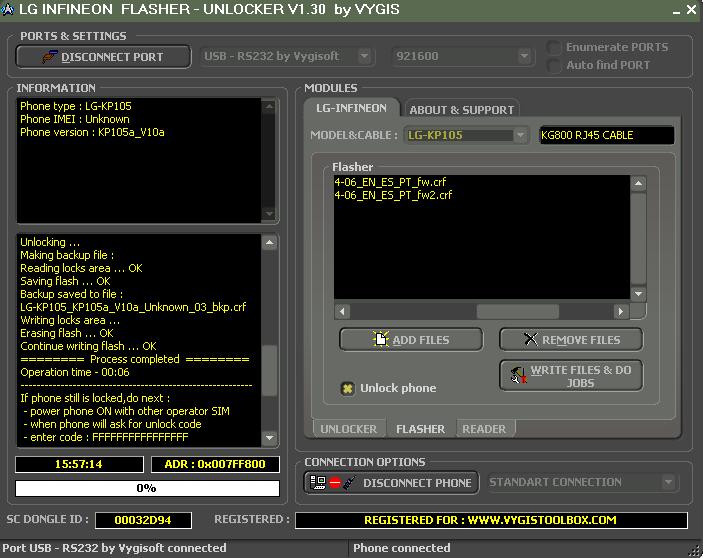Open the 921600 baud rate dropdown
This screenshot has width=703, height=558.
(x=523, y=56)
